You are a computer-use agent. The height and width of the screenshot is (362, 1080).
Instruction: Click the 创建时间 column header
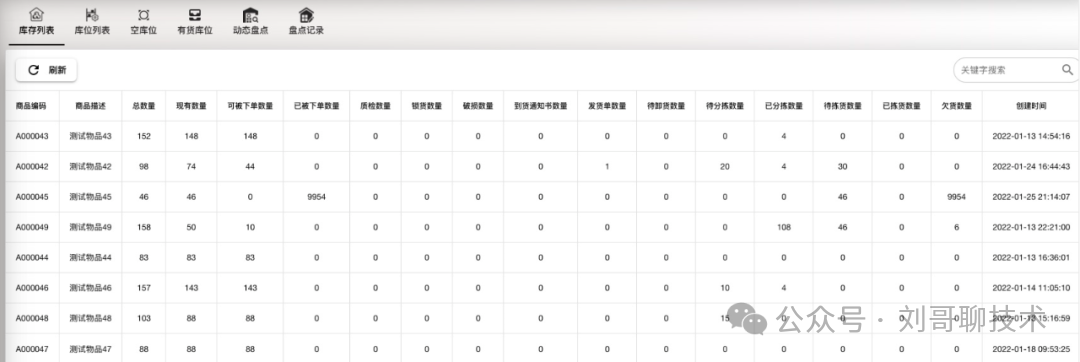pyautogui.click(x=1031, y=106)
